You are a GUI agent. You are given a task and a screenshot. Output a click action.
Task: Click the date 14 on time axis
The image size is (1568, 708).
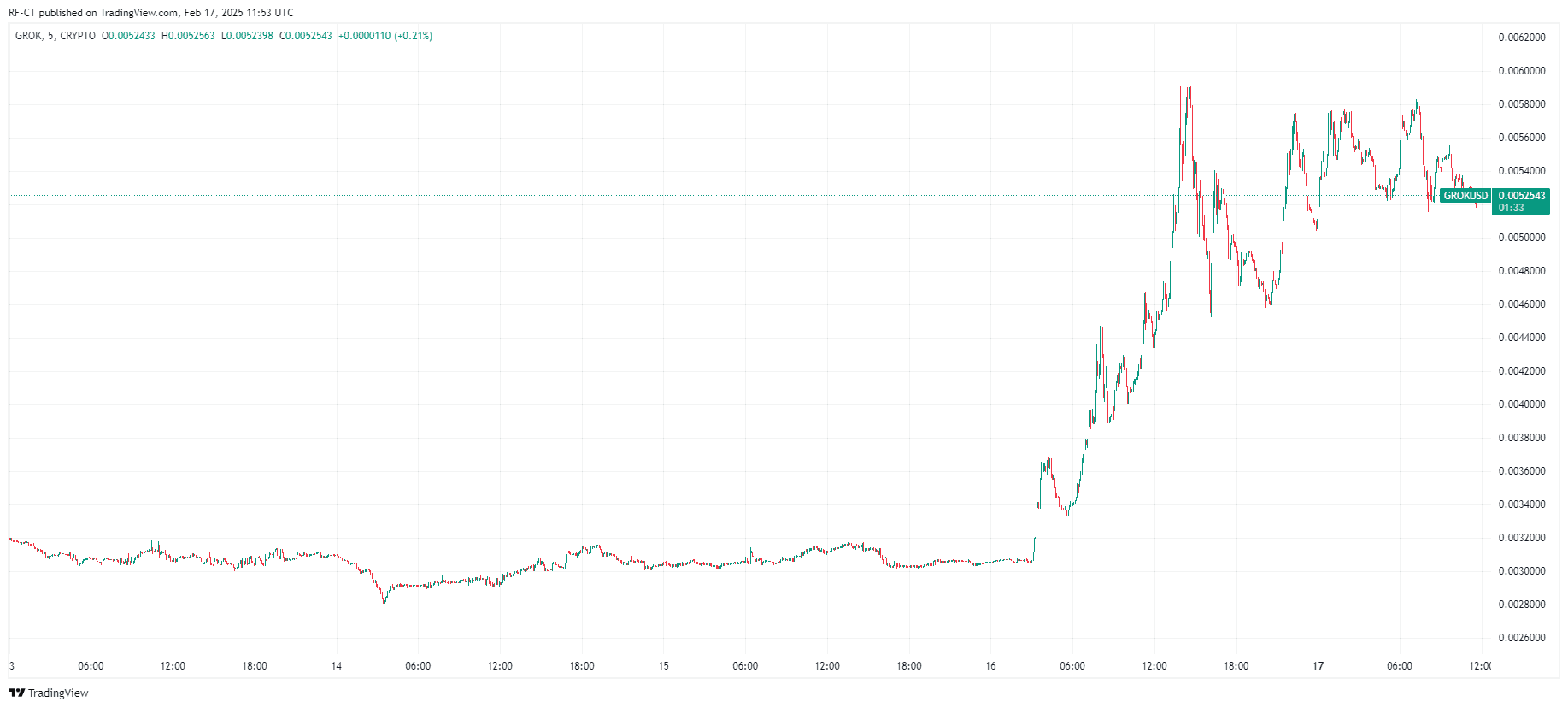(x=337, y=666)
